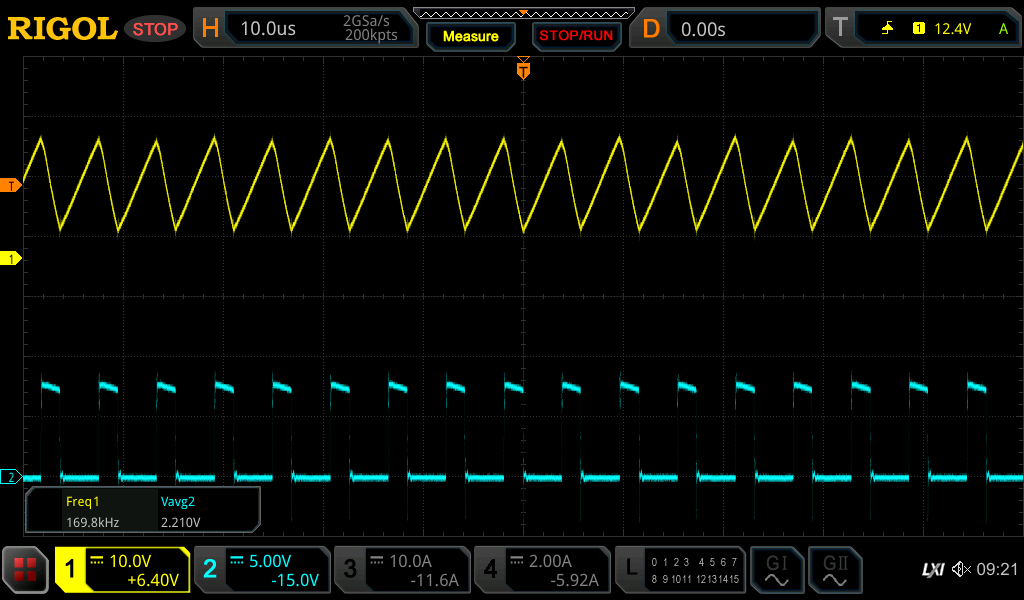Screen dimensions: 1024x600
Task: Click the LXI network status icon
Action: (932, 570)
